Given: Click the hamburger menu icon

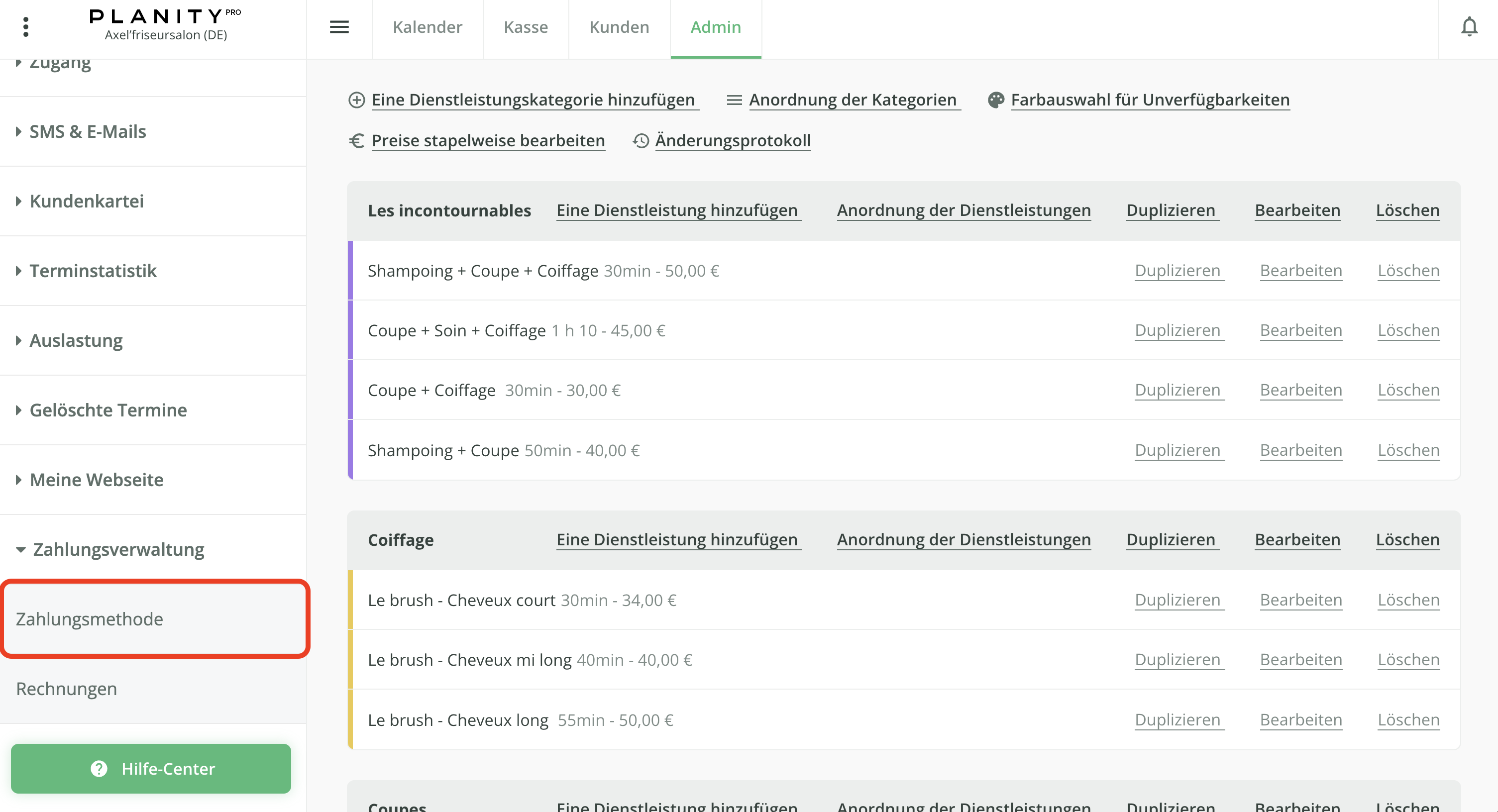Looking at the screenshot, I should point(339,27).
